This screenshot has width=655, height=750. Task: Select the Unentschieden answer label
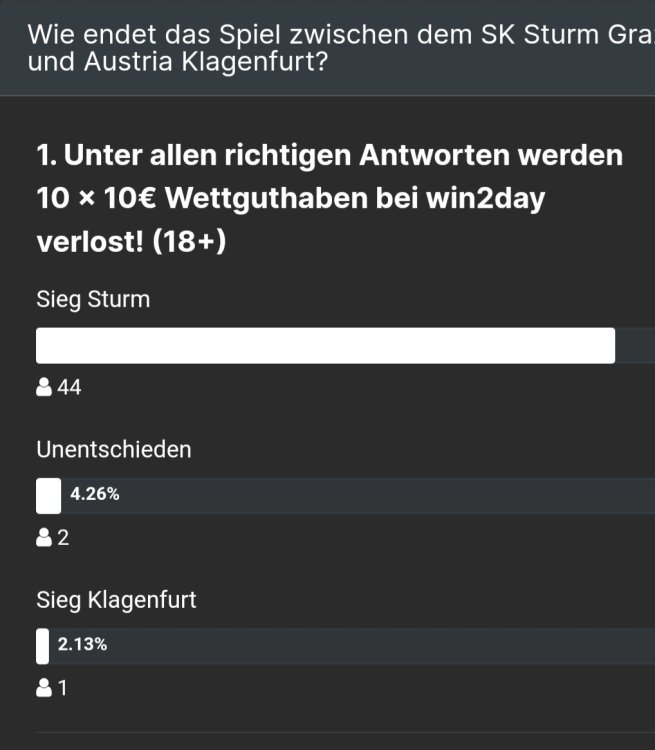114,450
